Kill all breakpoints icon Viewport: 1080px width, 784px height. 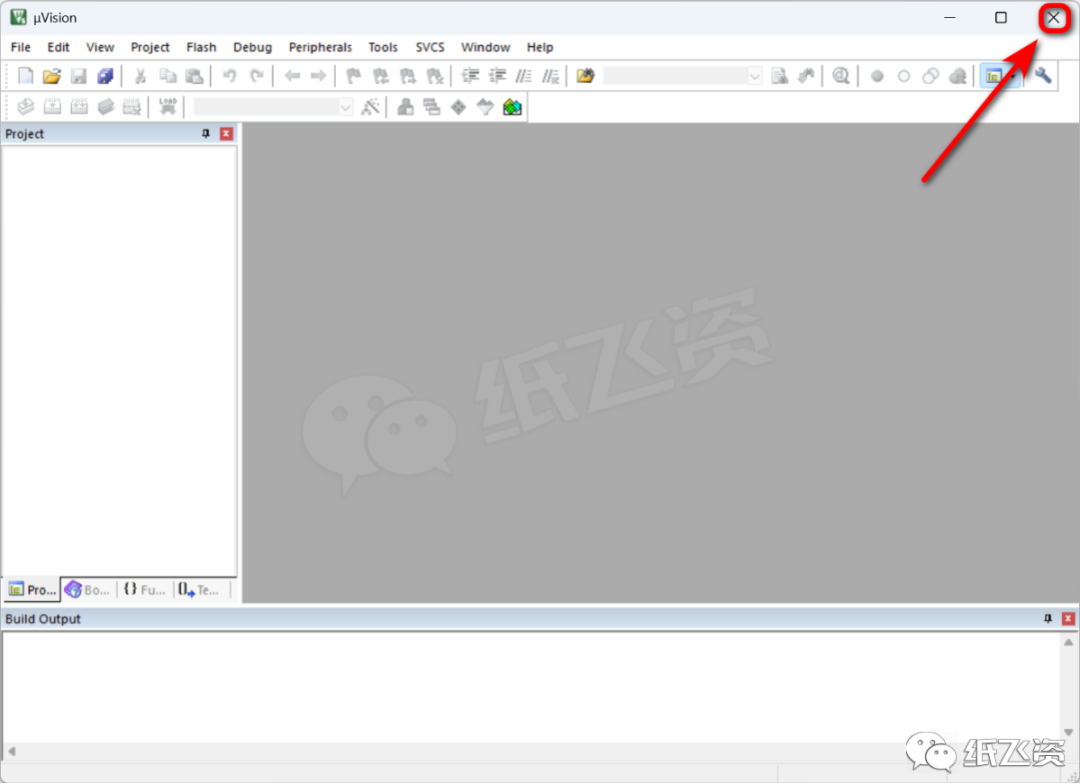[x=957, y=76]
